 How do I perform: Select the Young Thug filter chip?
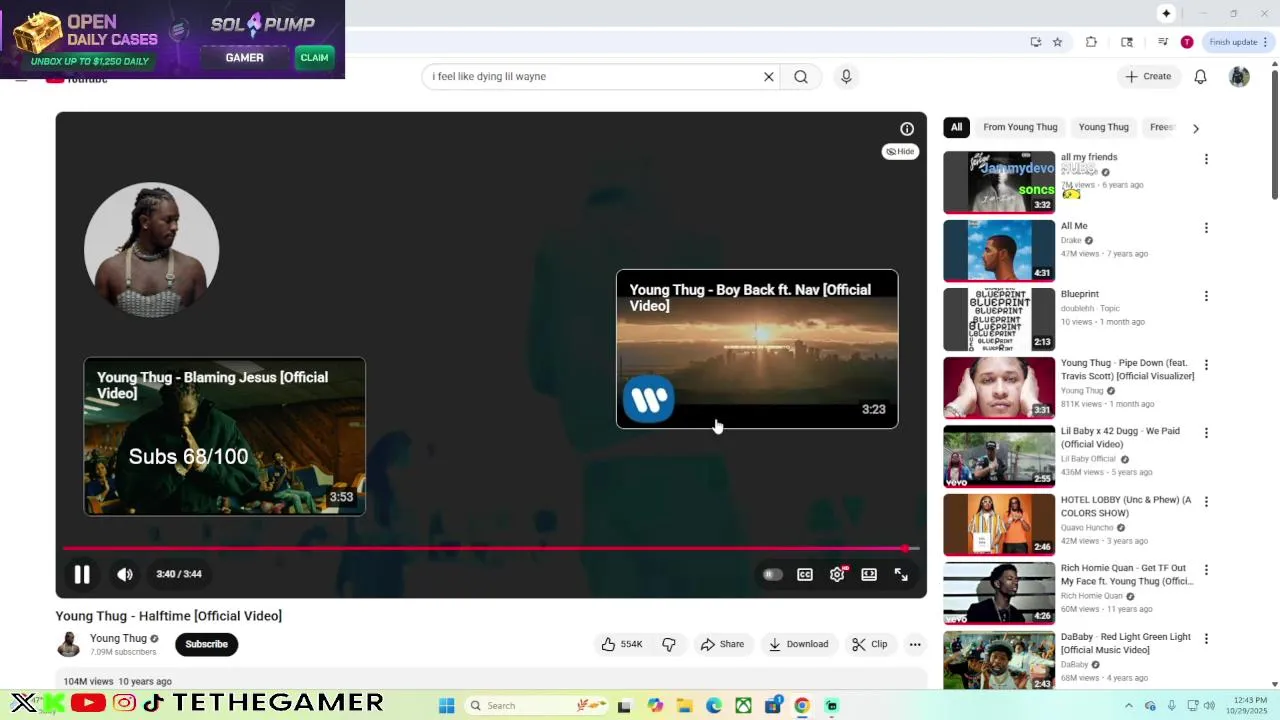tap(1103, 127)
